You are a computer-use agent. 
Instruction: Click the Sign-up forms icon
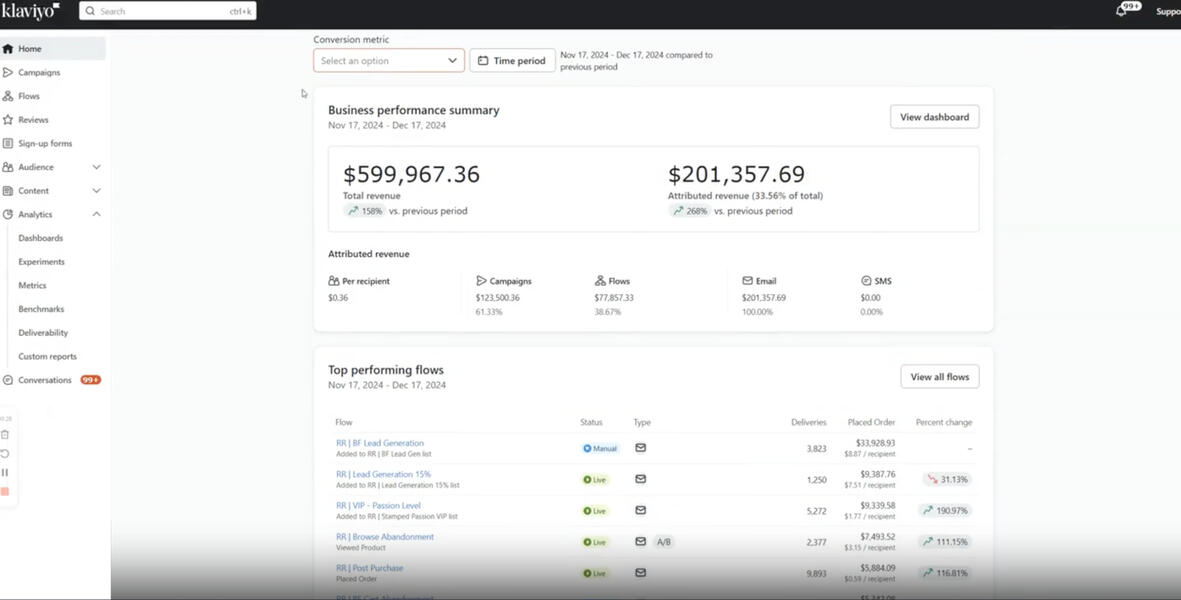click(x=8, y=144)
